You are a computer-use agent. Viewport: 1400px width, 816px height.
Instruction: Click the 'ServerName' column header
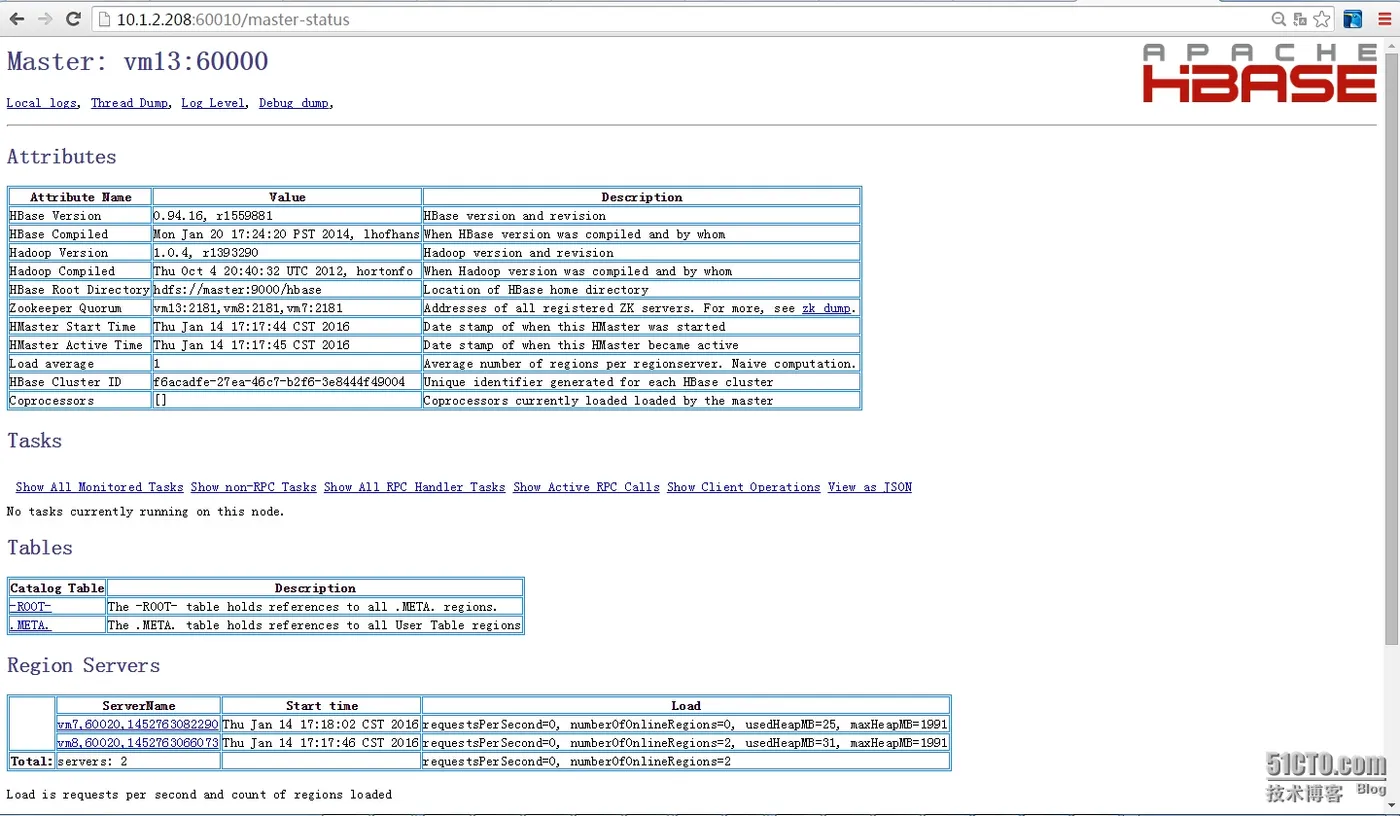138,706
